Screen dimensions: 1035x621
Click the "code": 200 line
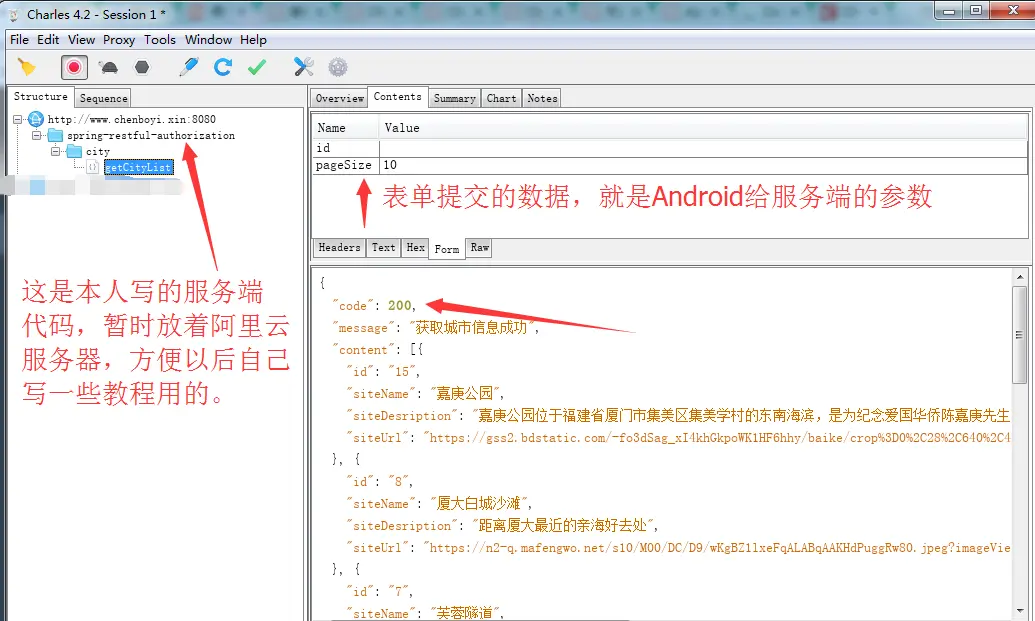click(375, 306)
